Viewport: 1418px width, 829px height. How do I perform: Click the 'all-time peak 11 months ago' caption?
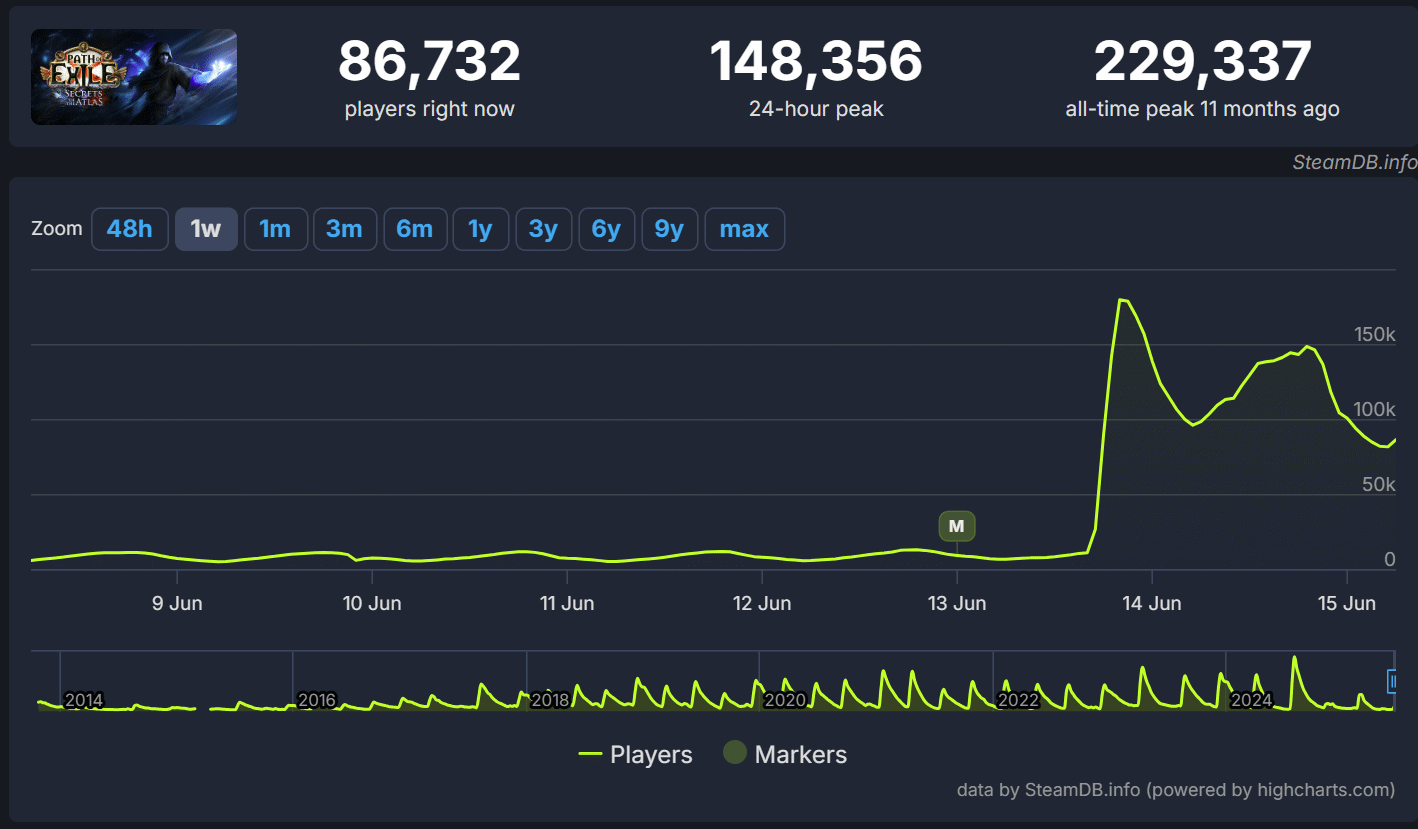click(1202, 109)
